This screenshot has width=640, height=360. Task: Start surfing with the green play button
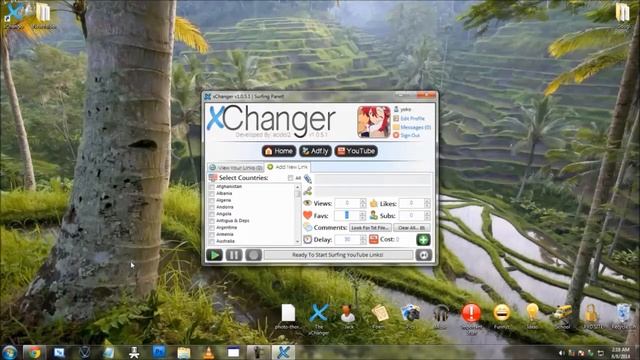point(214,255)
